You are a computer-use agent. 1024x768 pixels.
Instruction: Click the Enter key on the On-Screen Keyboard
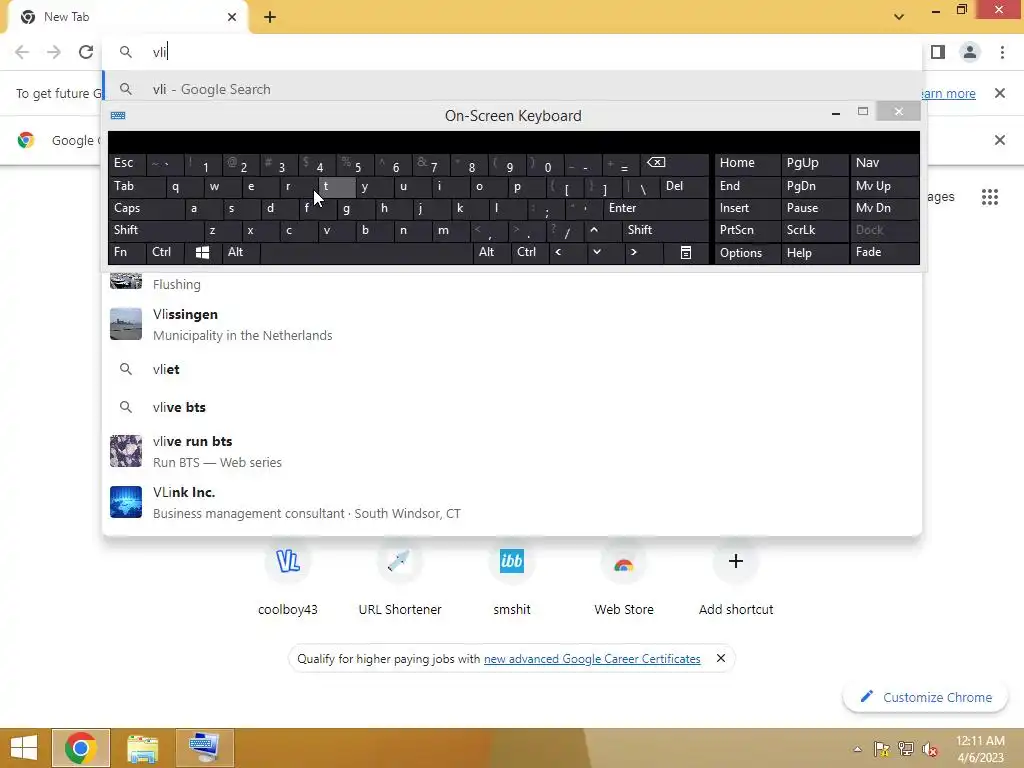click(656, 208)
